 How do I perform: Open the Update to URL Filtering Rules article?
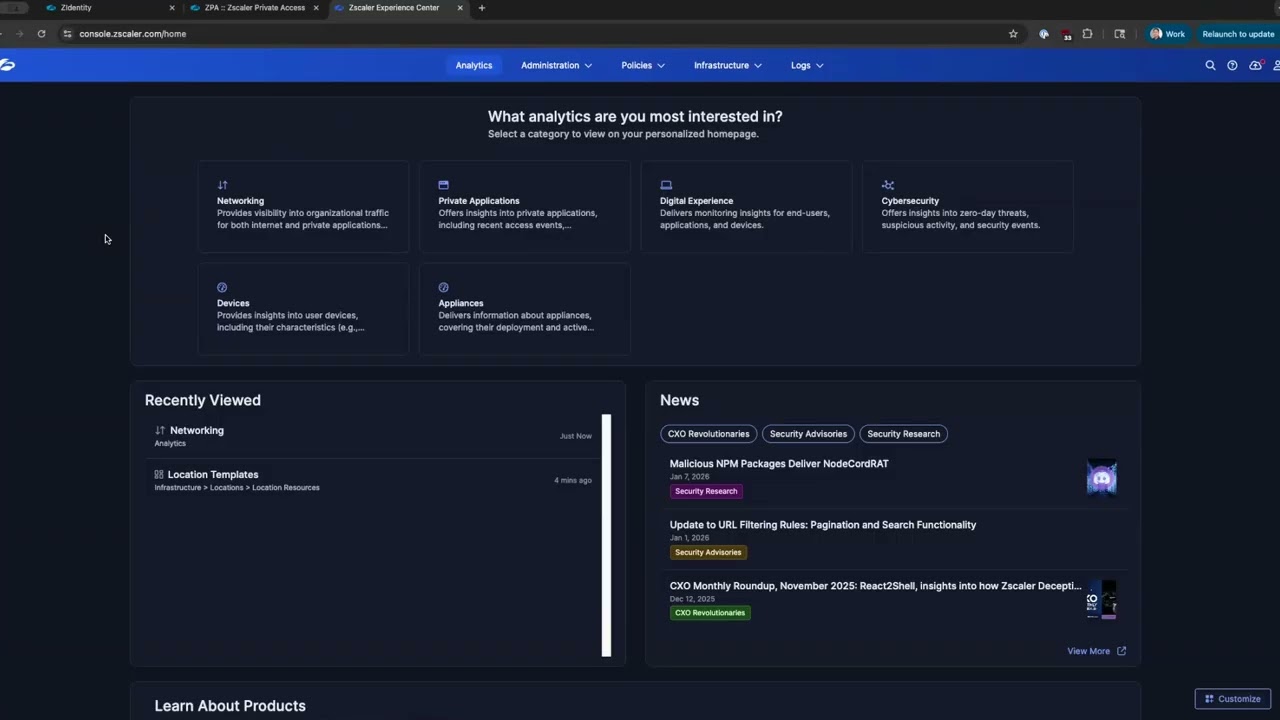coord(823,525)
